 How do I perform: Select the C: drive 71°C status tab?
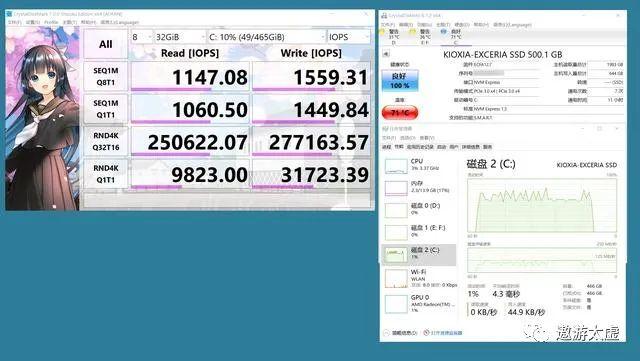[x=452, y=37]
